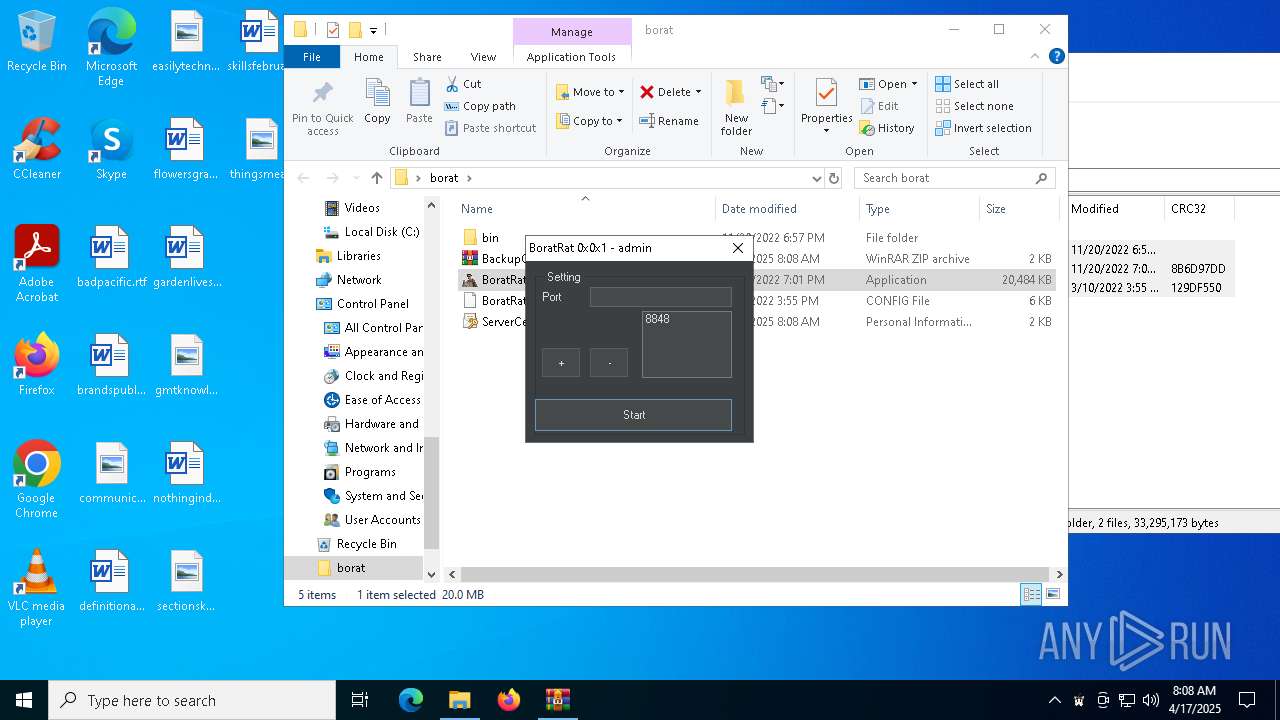This screenshot has width=1280, height=720.
Task: Click the Paste ribbon icon
Action: (419, 102)
